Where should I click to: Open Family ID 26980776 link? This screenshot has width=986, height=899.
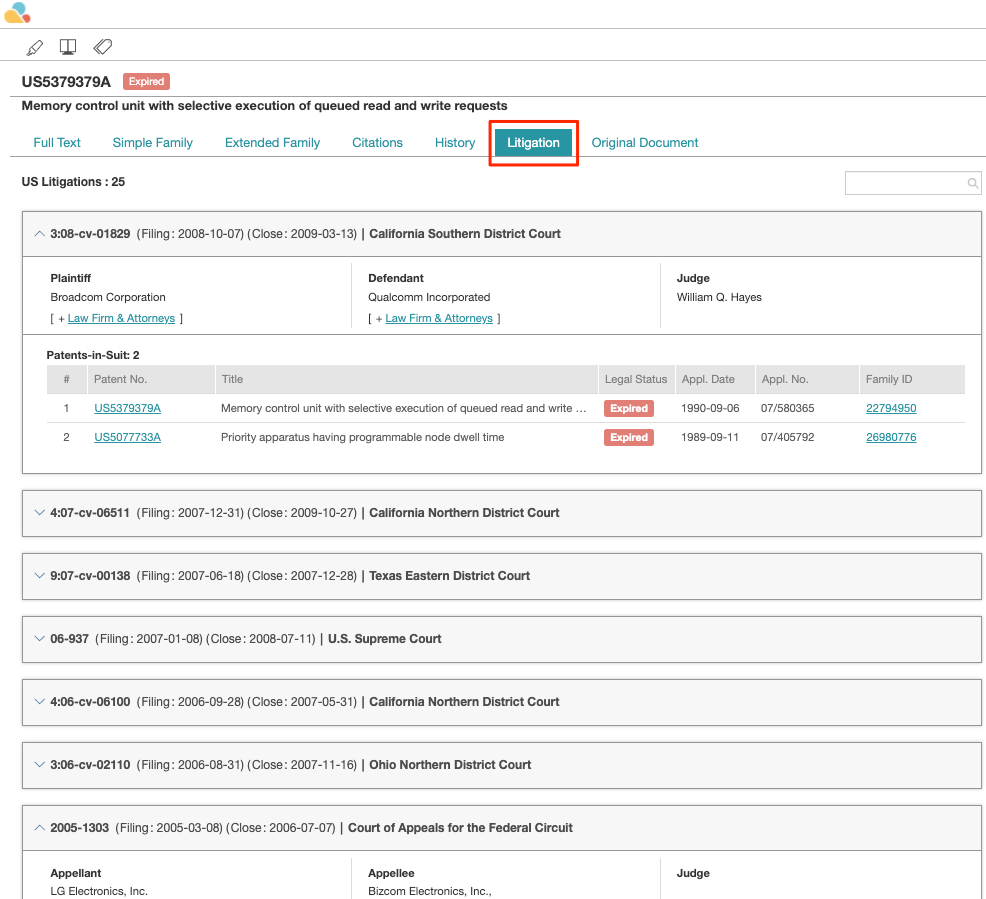tap(891, 437)
